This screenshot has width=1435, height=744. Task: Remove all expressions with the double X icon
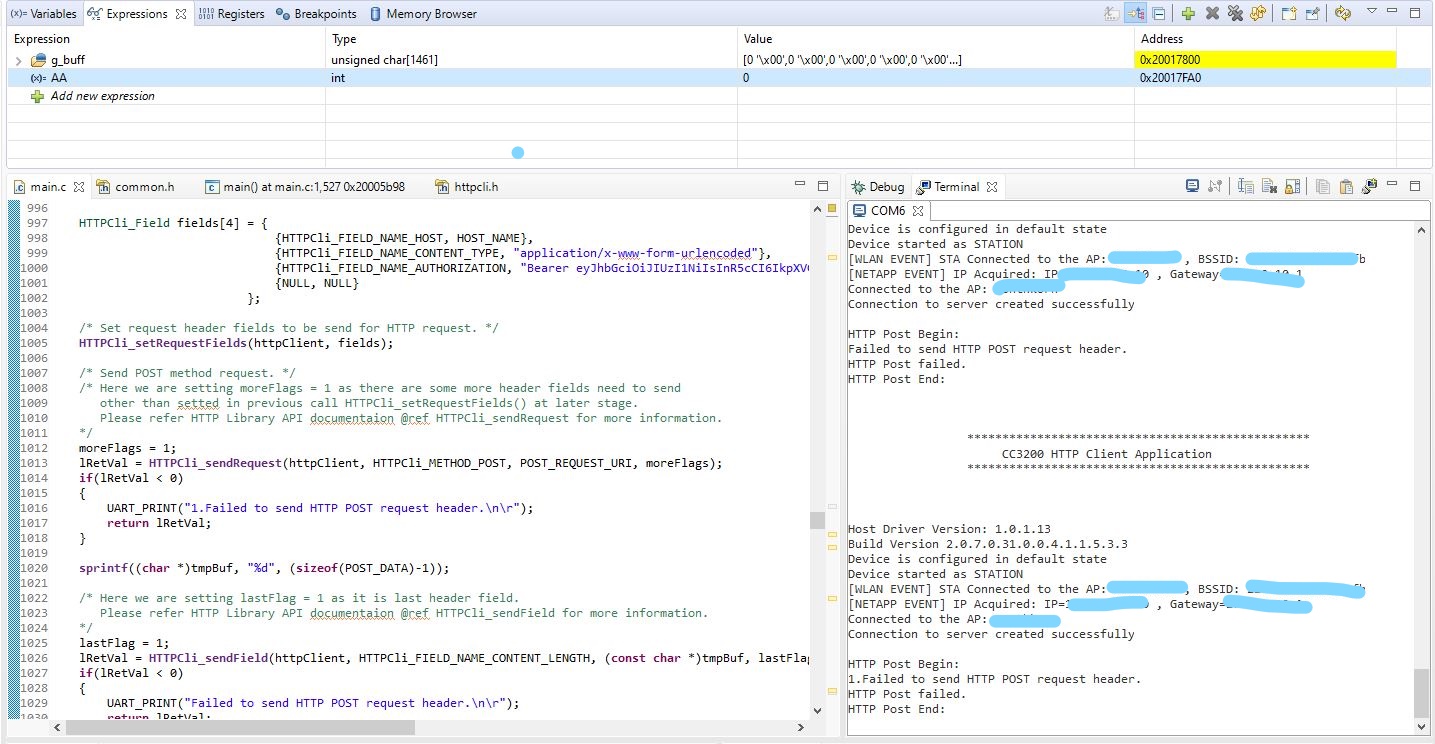[1235, 14]
